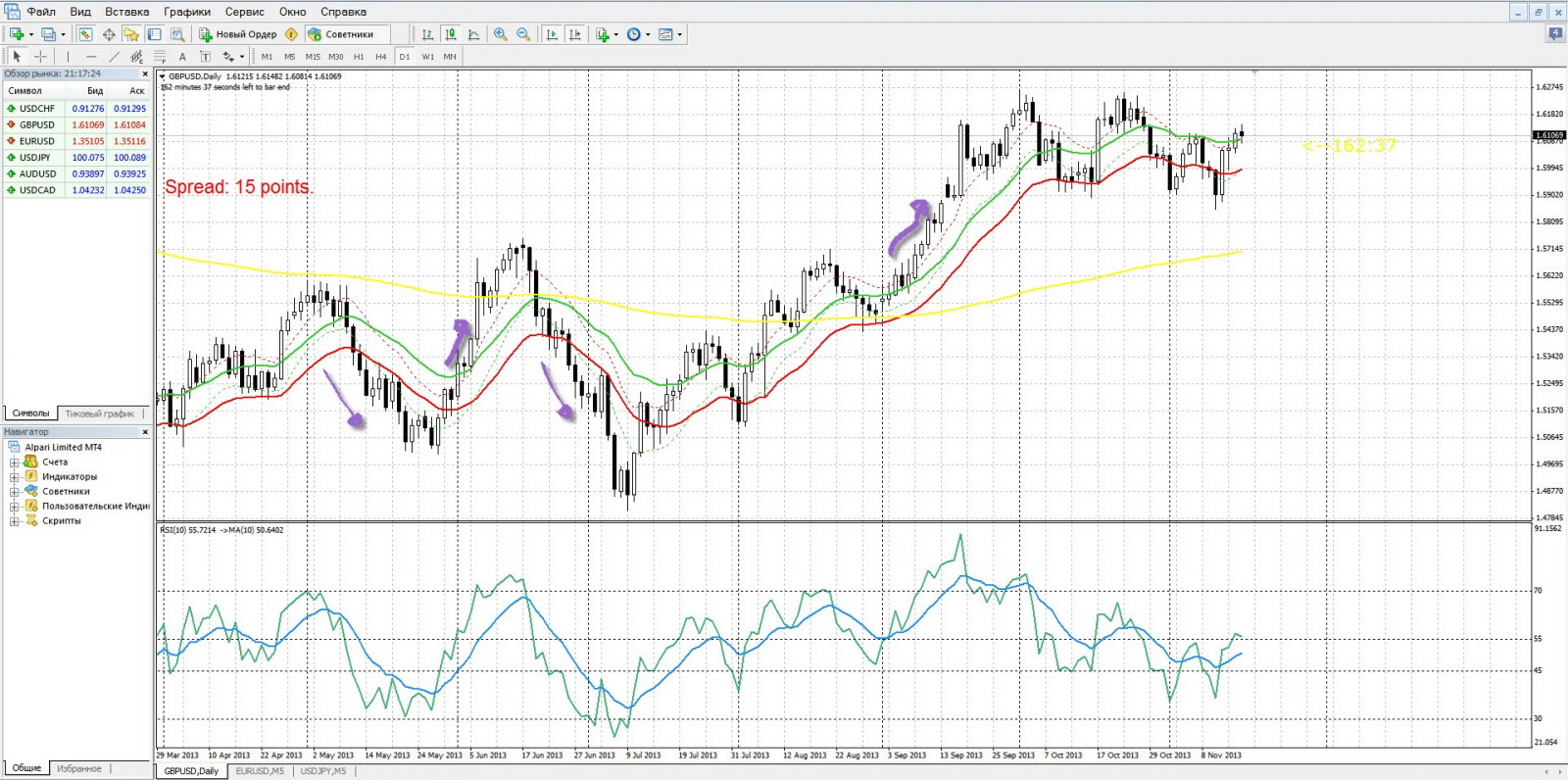This screenshot has width=1568, height=780.
Task: Zoom out on the chart
Action: coord(523,34)
